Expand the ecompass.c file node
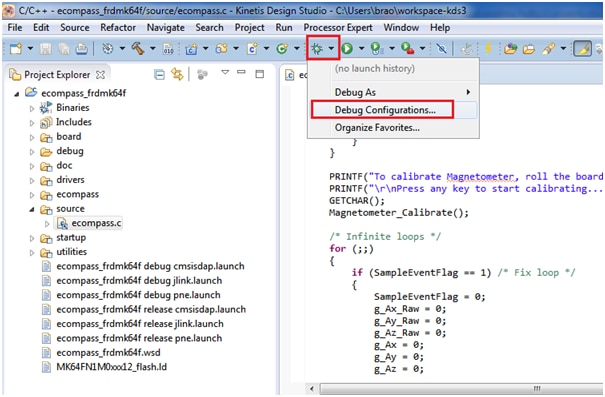 pos(47,224)
